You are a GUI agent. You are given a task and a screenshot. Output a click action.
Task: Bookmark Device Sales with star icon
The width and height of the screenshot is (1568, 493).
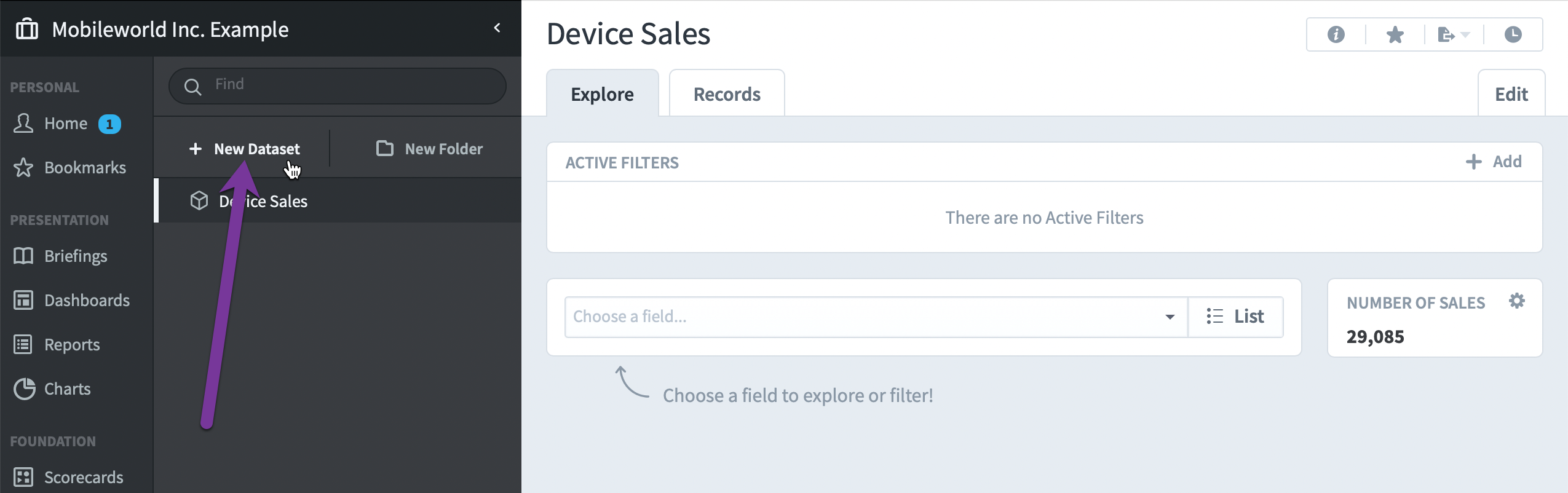click(1395, 34)
